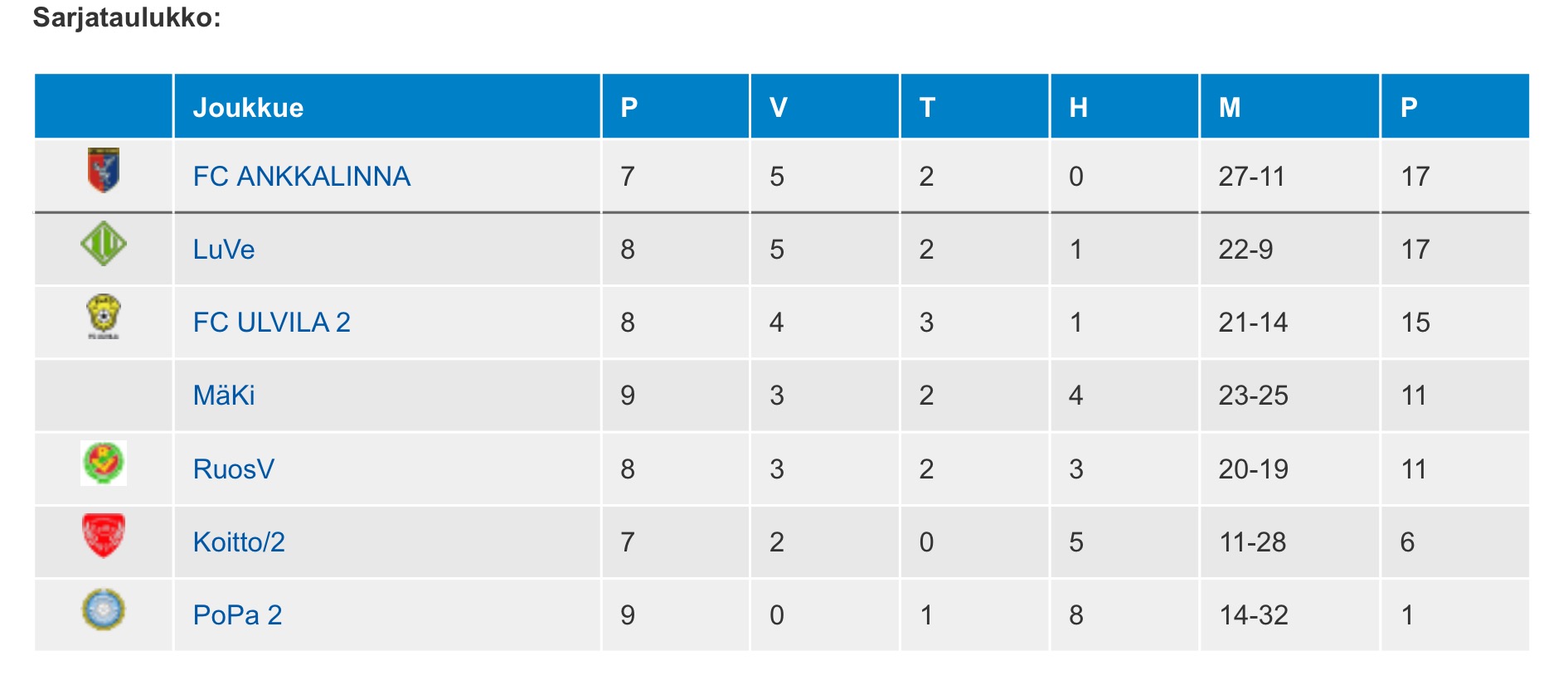Image resolution: width=1568 pixels, height=680 pixels.
Task: Click the Joukkue column header
Action: pyautogui.click(x=248, y=108)
